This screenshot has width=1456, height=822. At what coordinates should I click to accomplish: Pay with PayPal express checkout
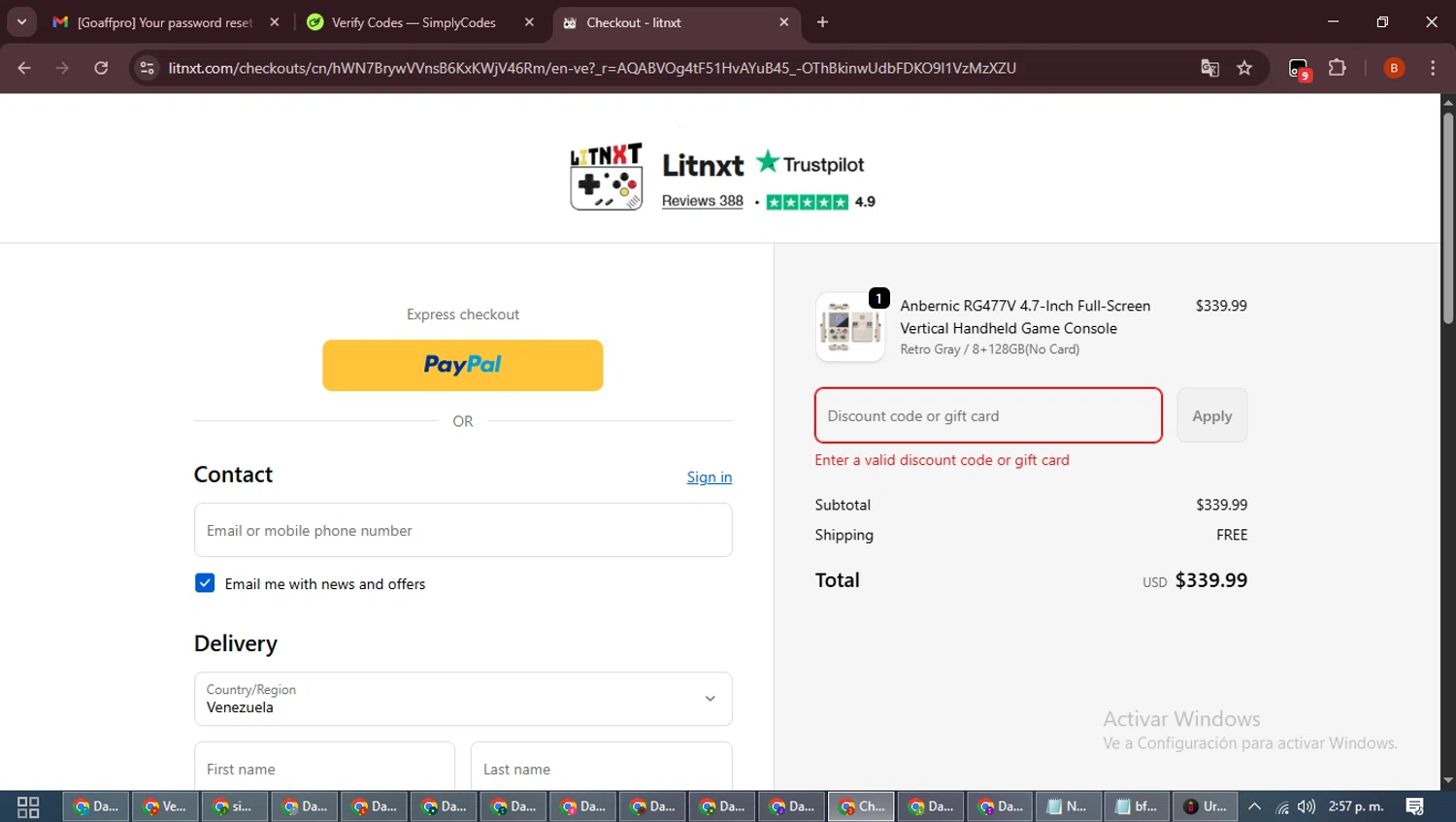click(462, 365)
